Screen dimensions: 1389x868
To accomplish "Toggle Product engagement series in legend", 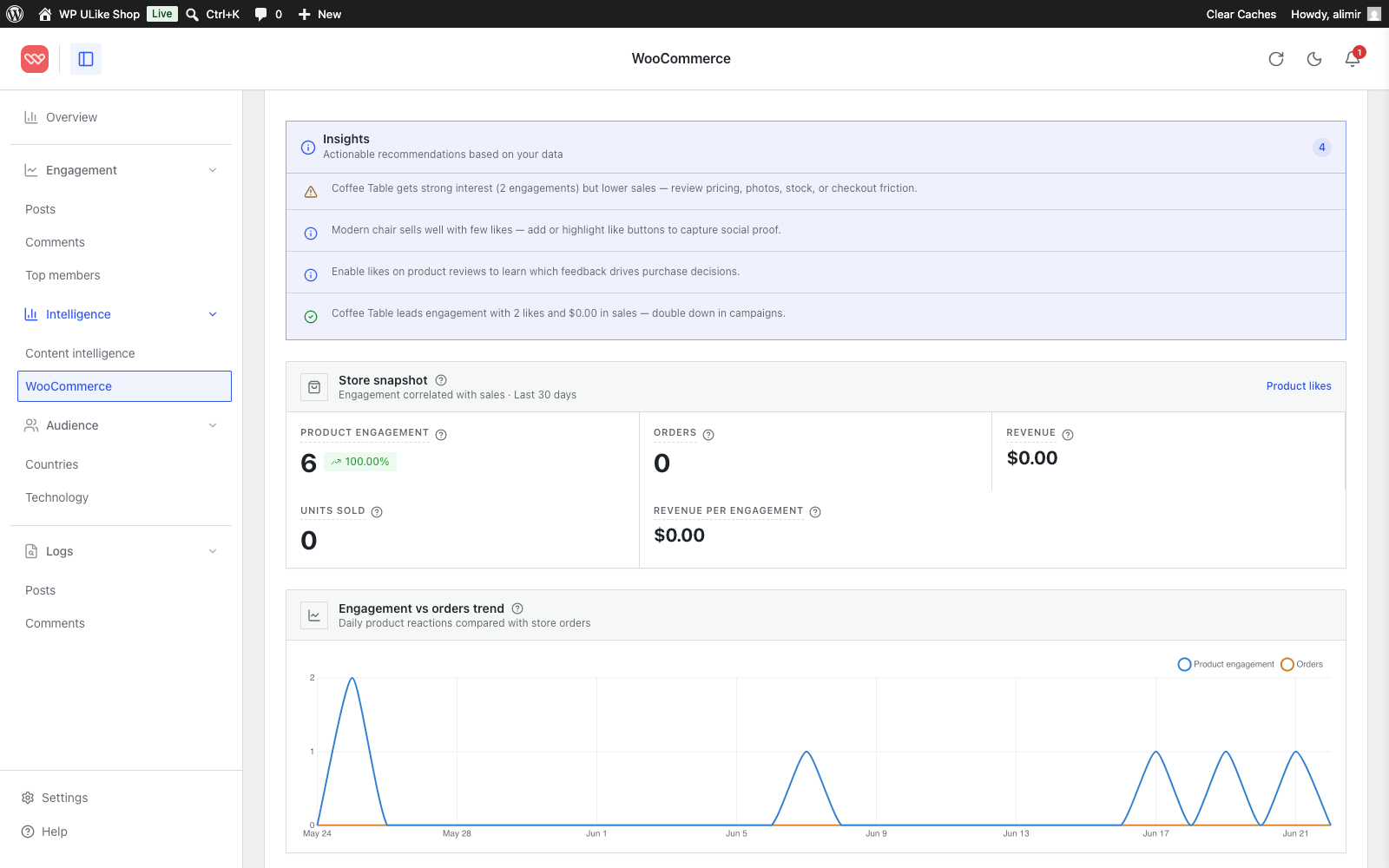I will [1226, 664].
